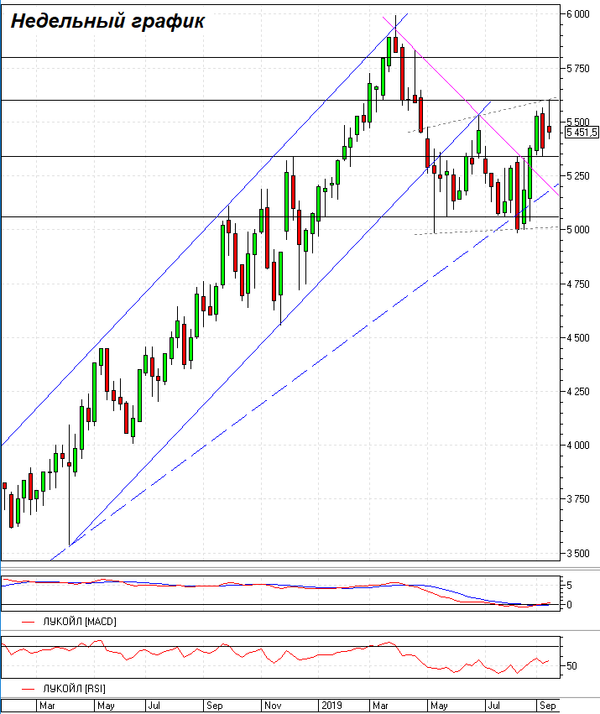
Task: Select the Nov label on time axis
Action: point(272,705)
